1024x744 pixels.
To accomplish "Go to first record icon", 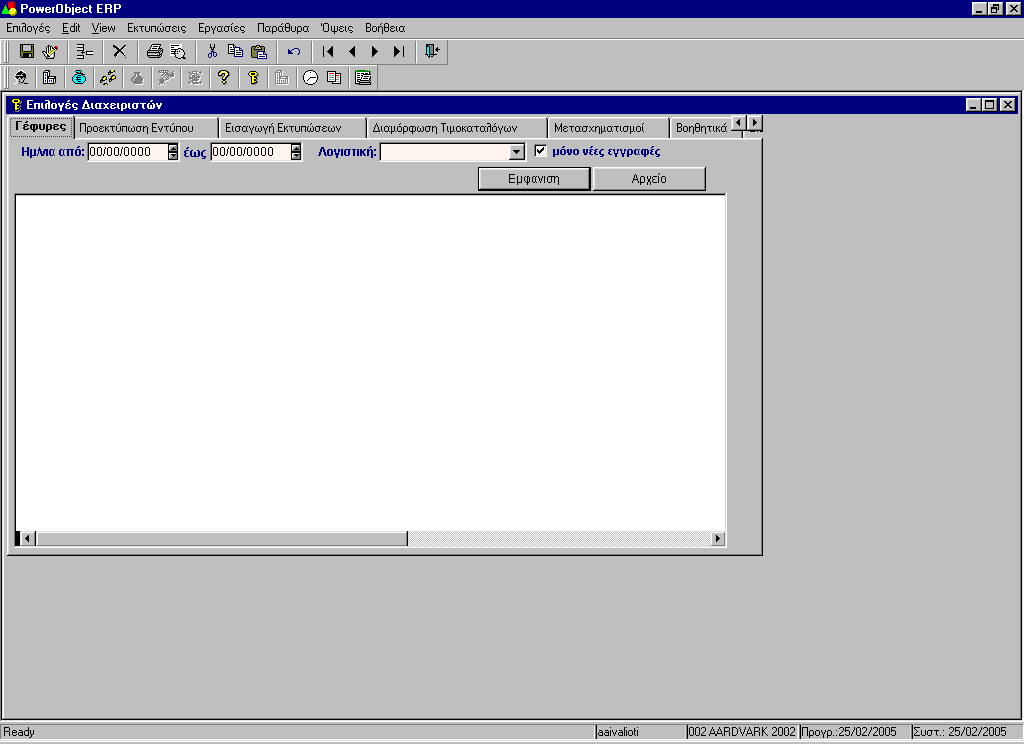I will coord(328,51).
